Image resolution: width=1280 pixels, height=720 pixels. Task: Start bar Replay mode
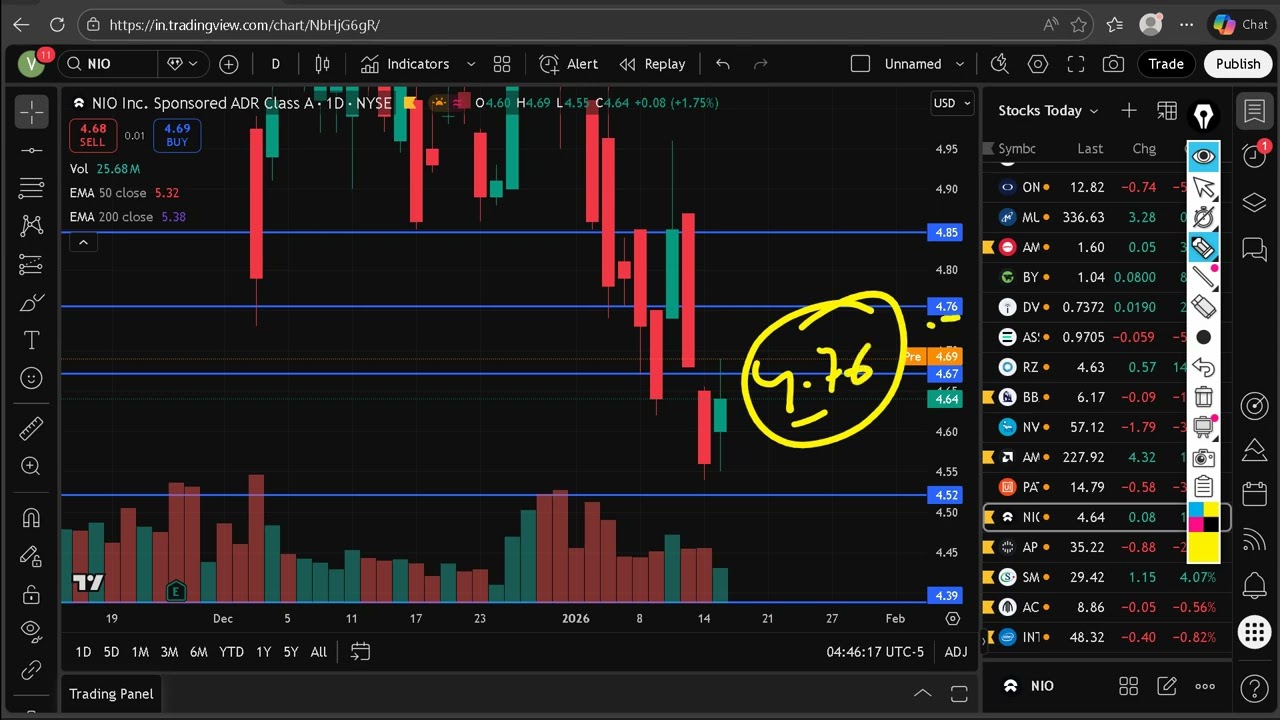pyautogui.click(x=652, y=64)
